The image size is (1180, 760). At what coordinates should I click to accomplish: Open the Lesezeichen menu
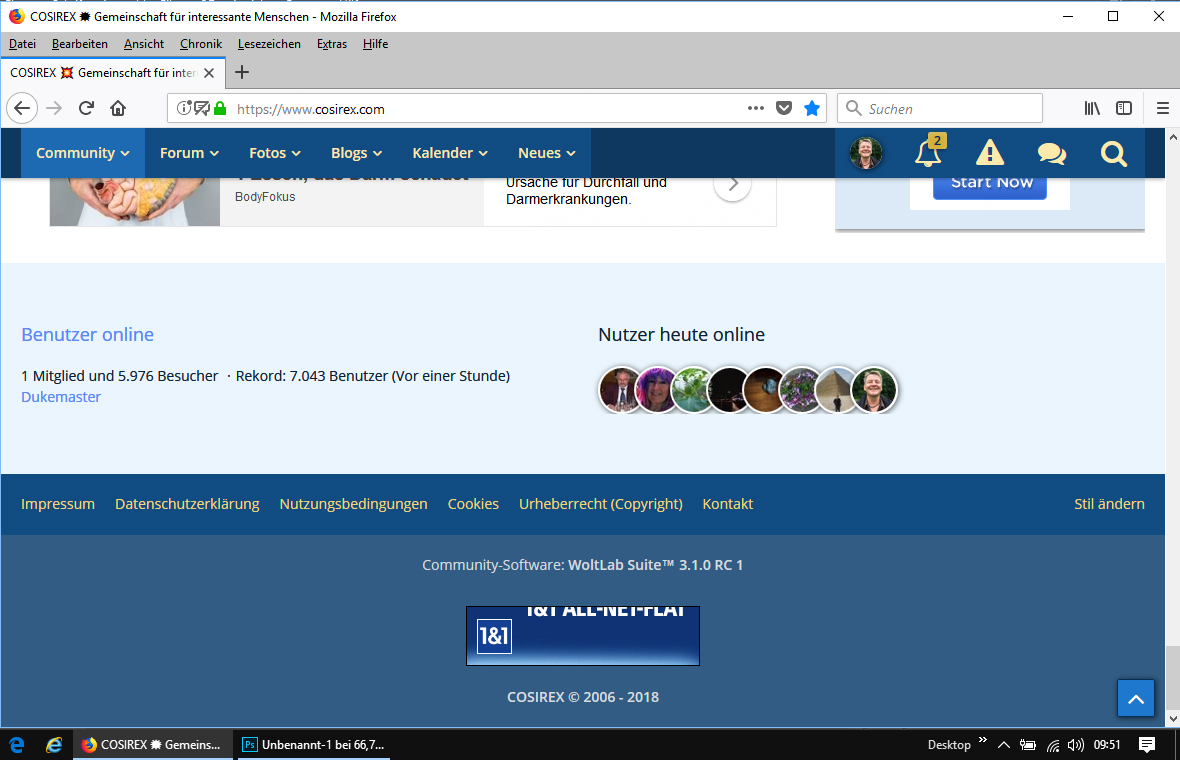click(x=269, y=44)
